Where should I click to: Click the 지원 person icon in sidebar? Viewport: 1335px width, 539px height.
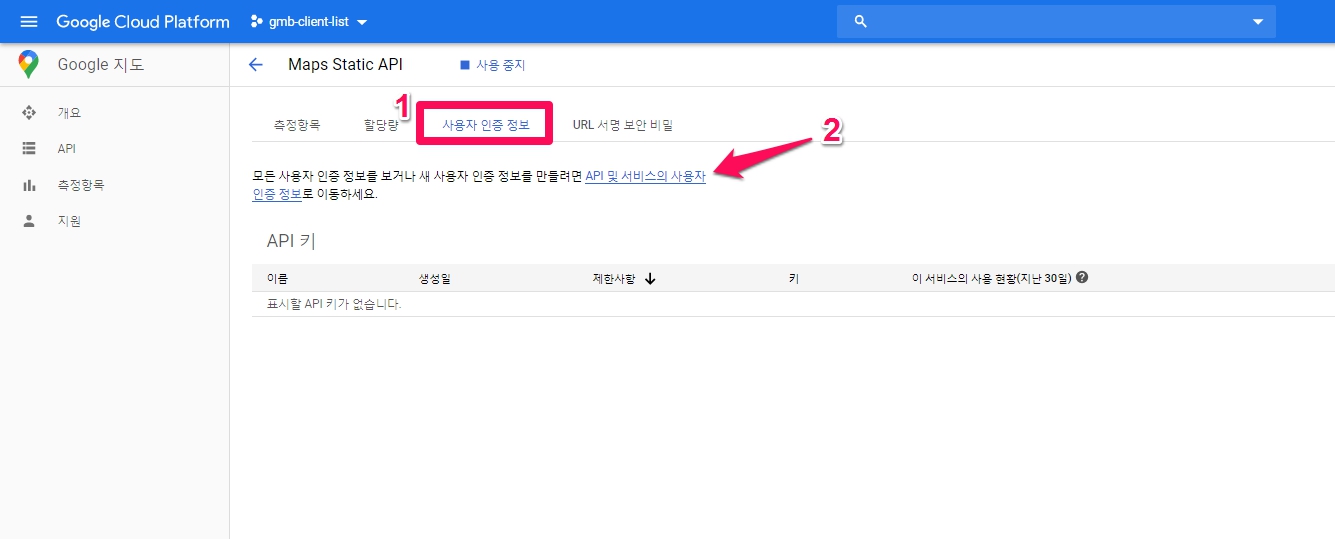[x=29, y=221]
